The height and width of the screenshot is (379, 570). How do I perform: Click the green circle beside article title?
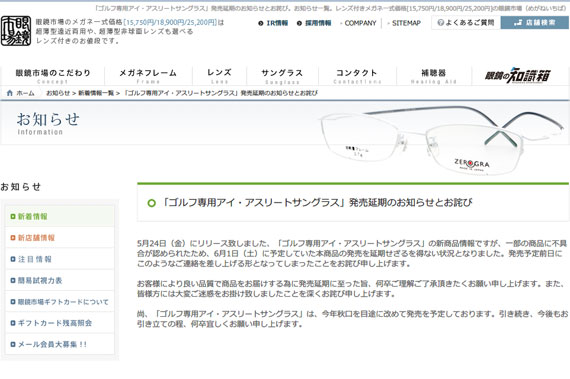pyautogui.click(x=152, y=203)
